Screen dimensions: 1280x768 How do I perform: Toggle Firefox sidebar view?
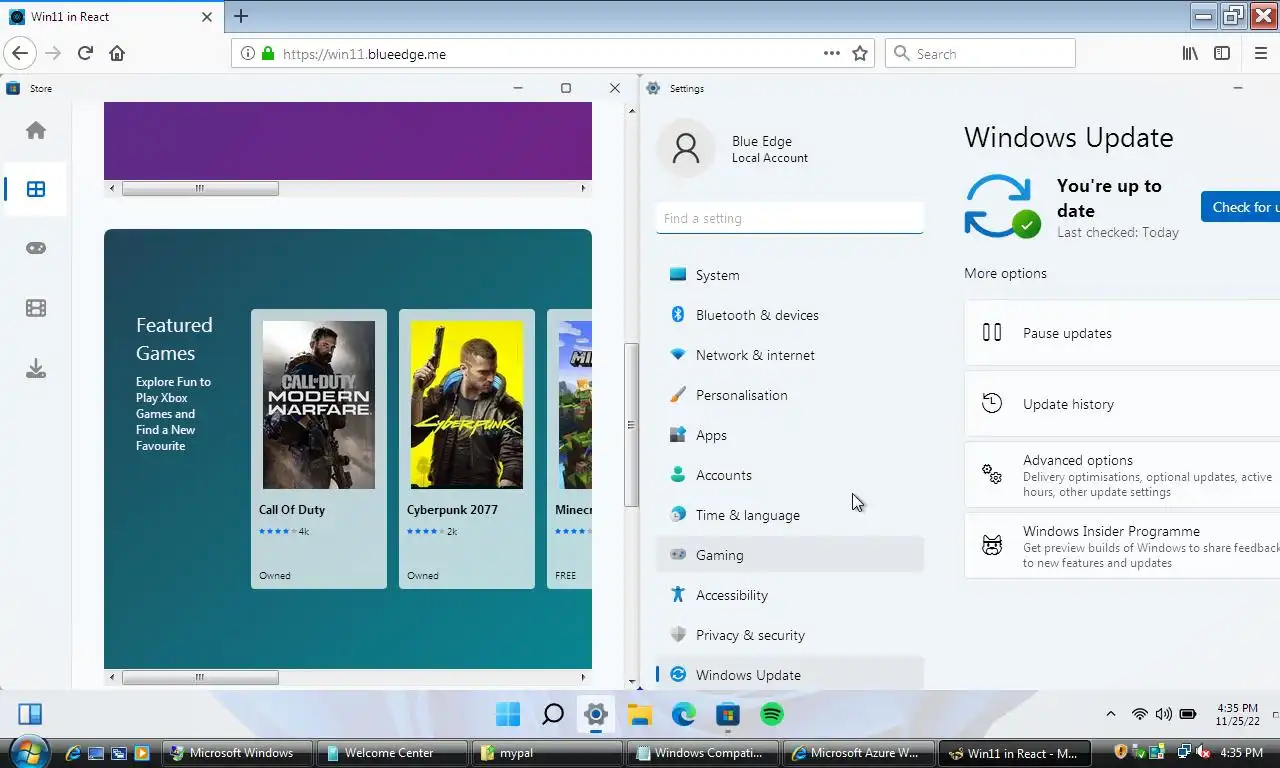(x=1222, y=53)
